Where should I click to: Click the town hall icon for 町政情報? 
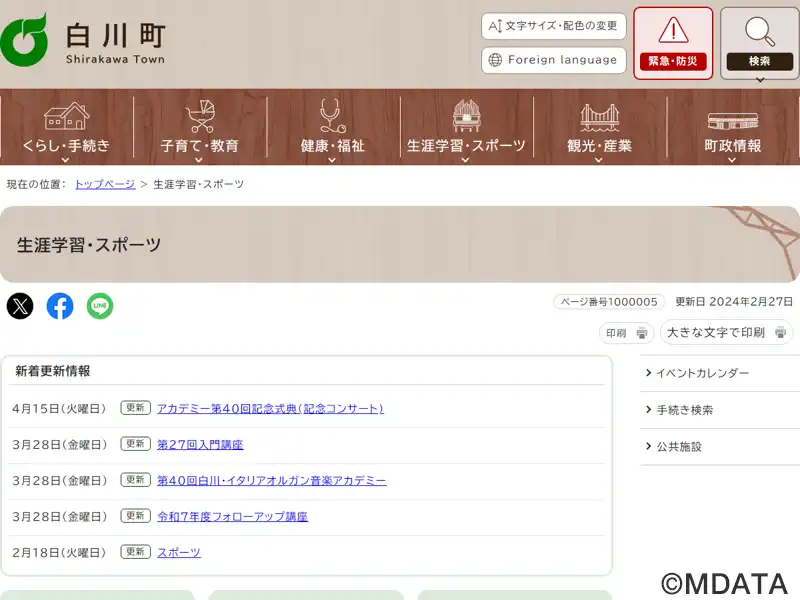(733, 121)
